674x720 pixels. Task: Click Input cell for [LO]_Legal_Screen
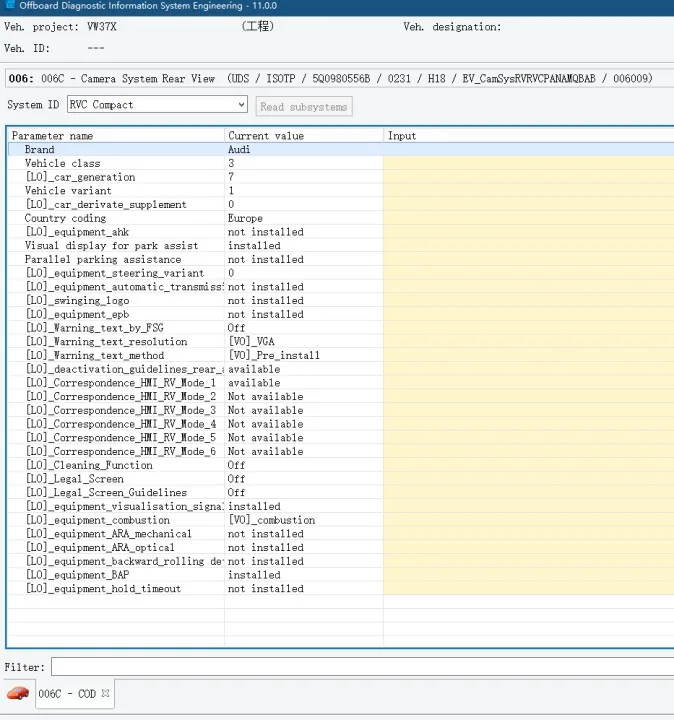pyautogui.click(x=528, y=479)
